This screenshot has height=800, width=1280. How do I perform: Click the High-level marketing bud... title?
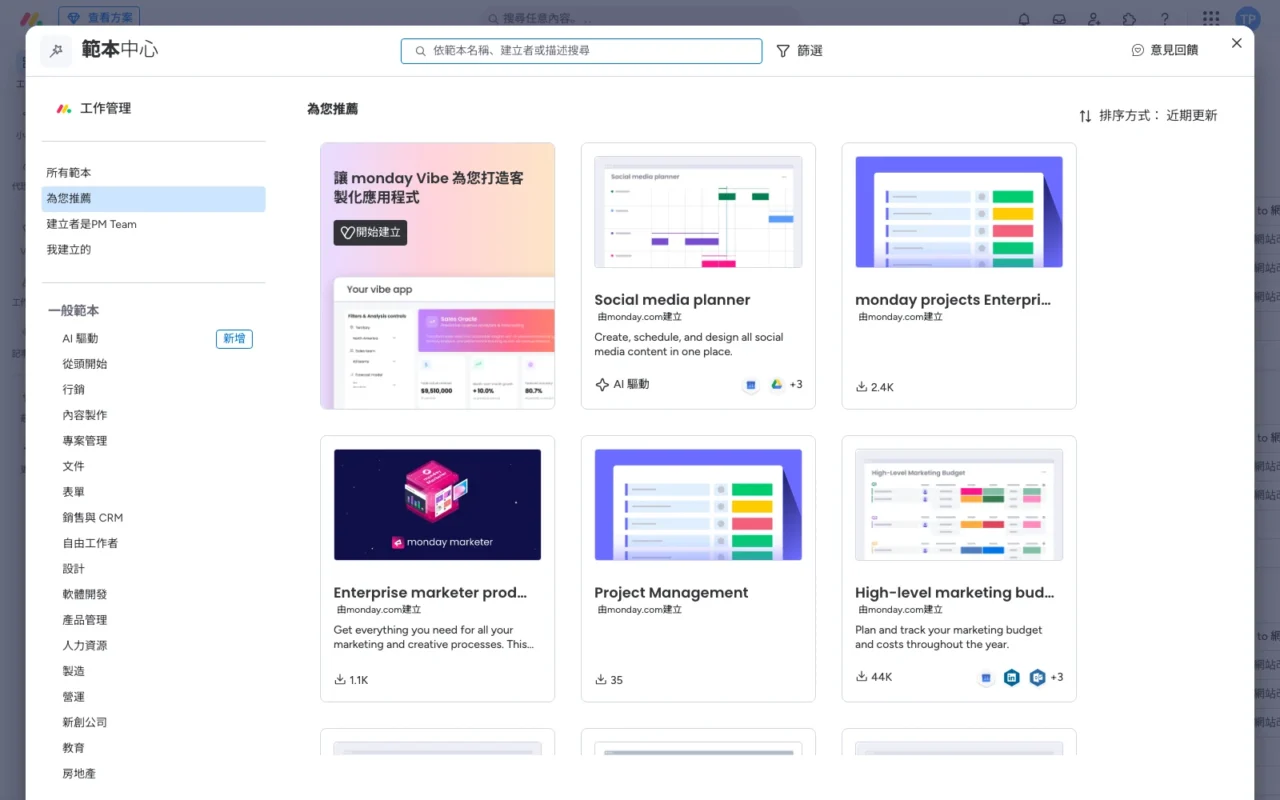[955, 593]
